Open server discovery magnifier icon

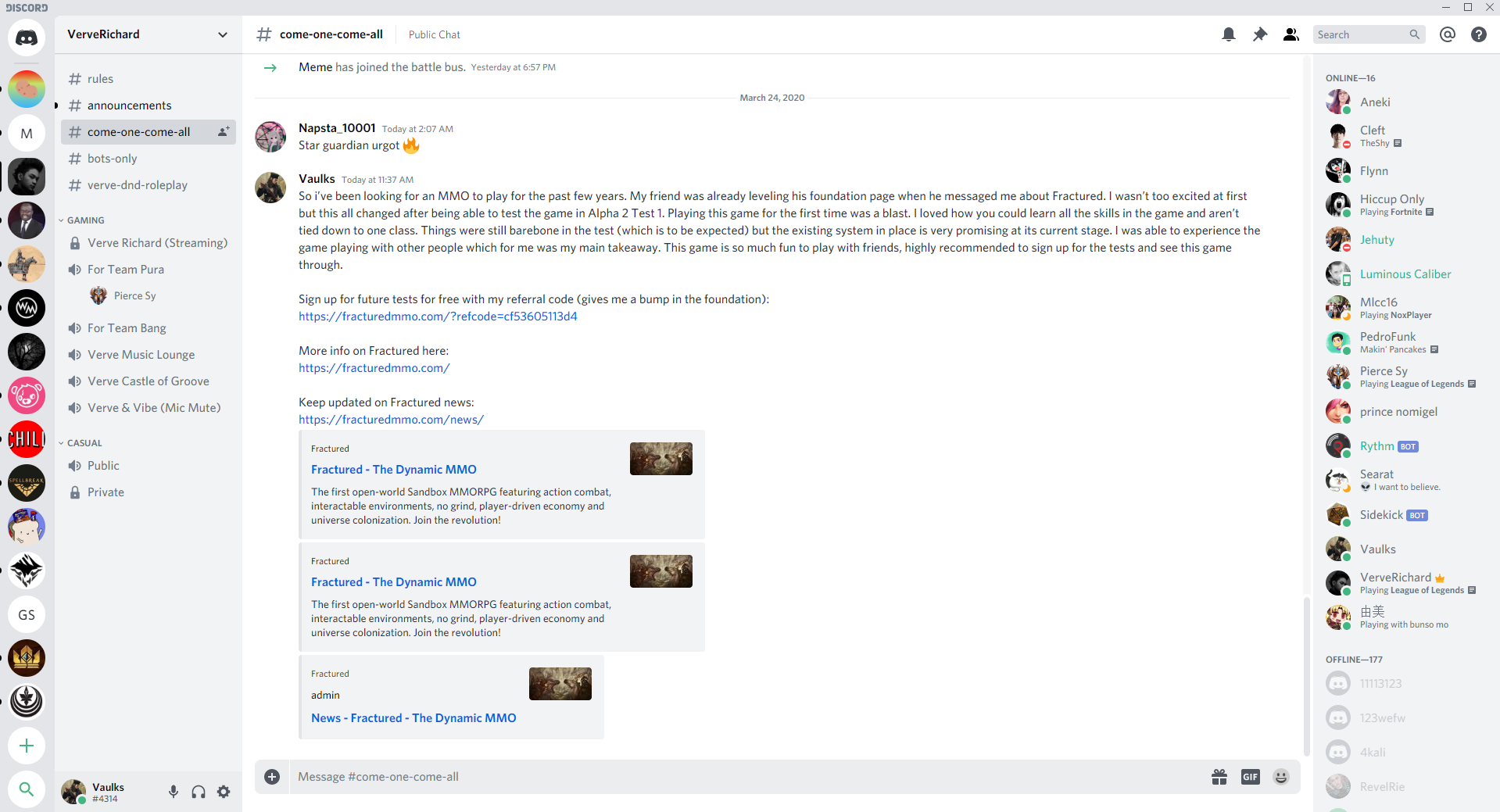tap(27, 789)
